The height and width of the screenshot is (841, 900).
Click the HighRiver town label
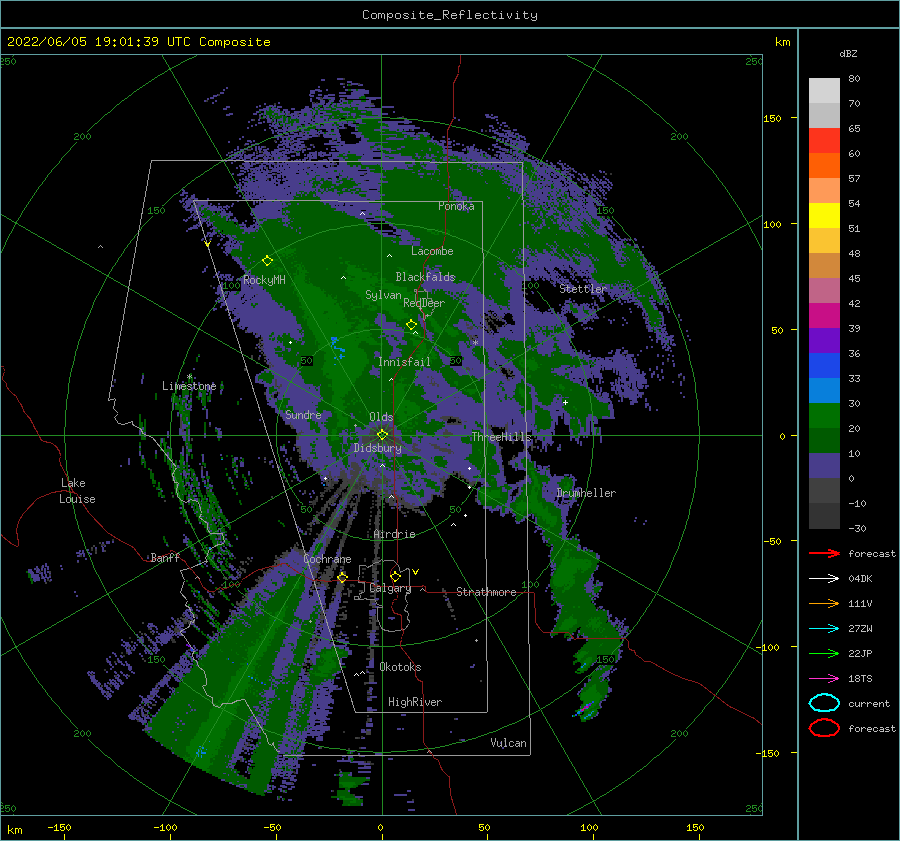point(415,702)
